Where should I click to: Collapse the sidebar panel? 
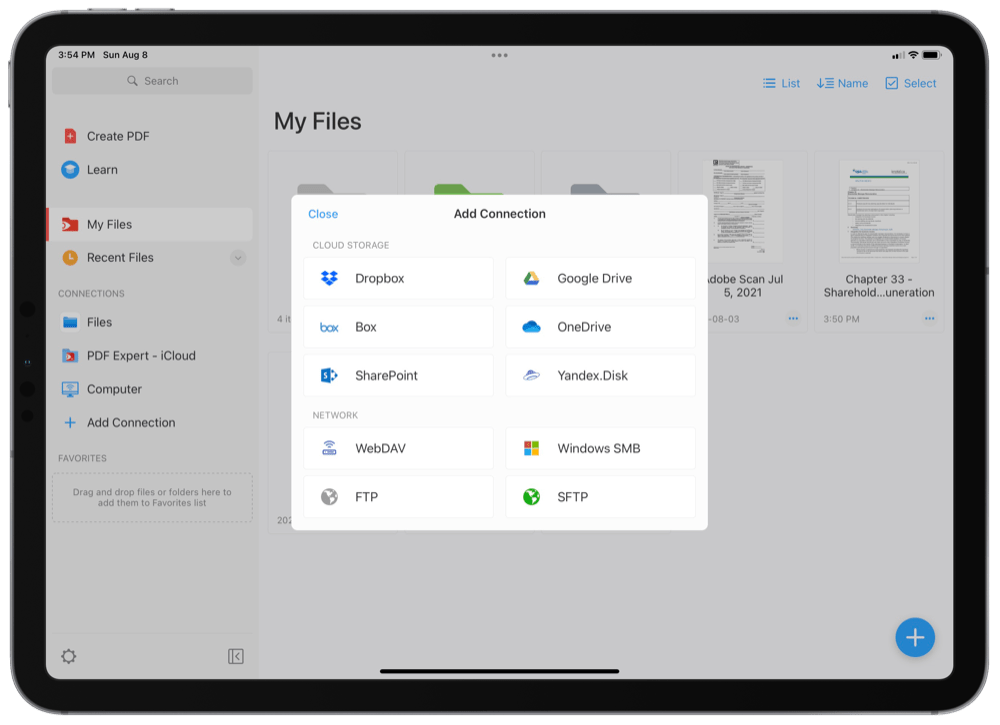[236, 656]
